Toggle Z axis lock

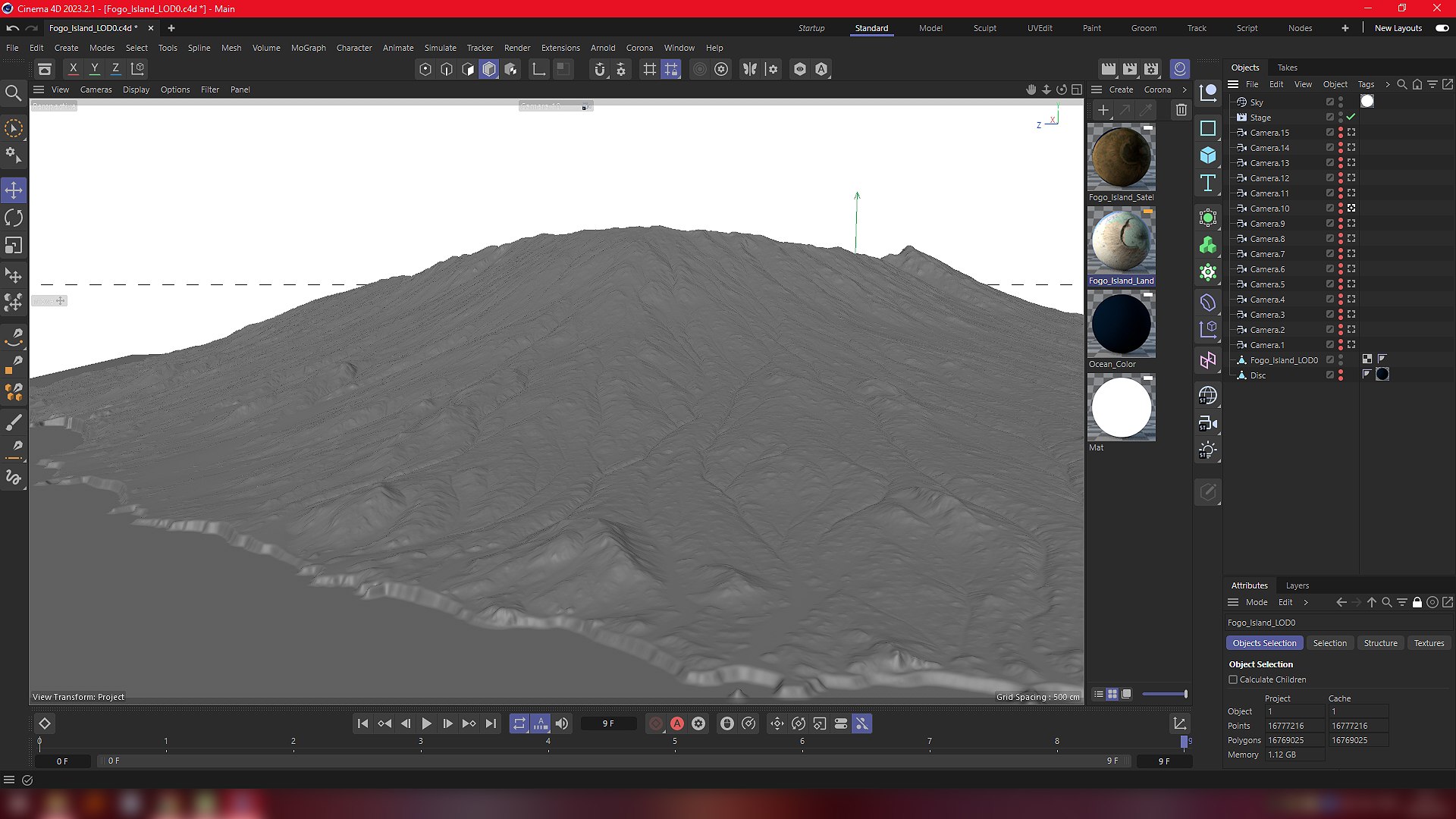(116, 69)
